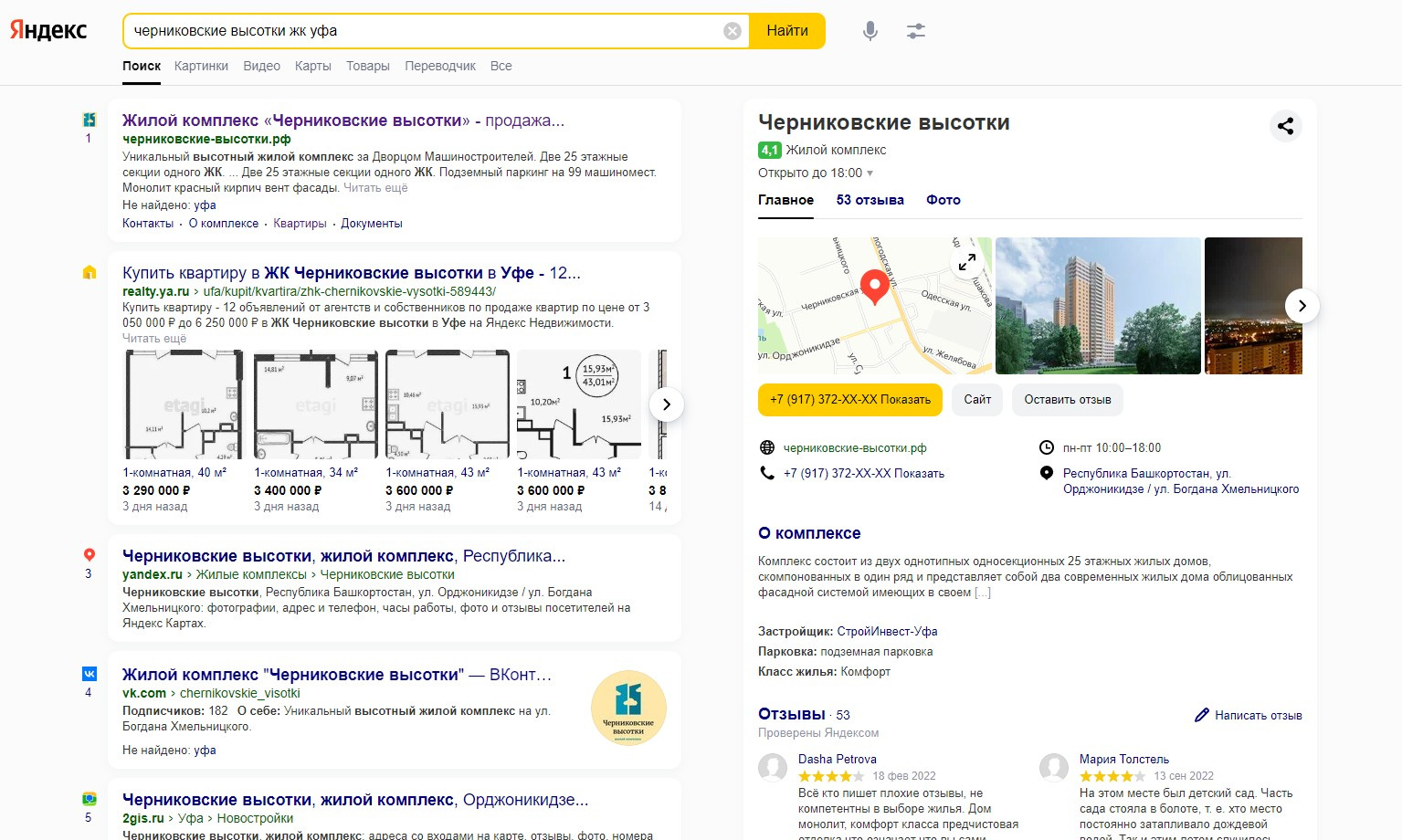Open Черниковские высотки Yandex Maps result title
The image size is (1402, 840).
344,556
